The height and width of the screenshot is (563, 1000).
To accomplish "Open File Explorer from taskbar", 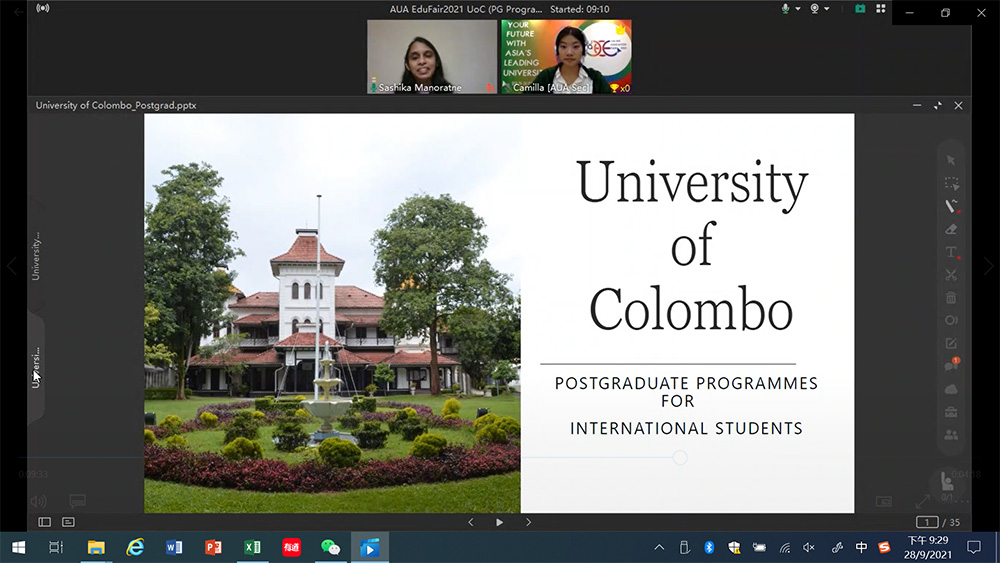I will point(96,547).
